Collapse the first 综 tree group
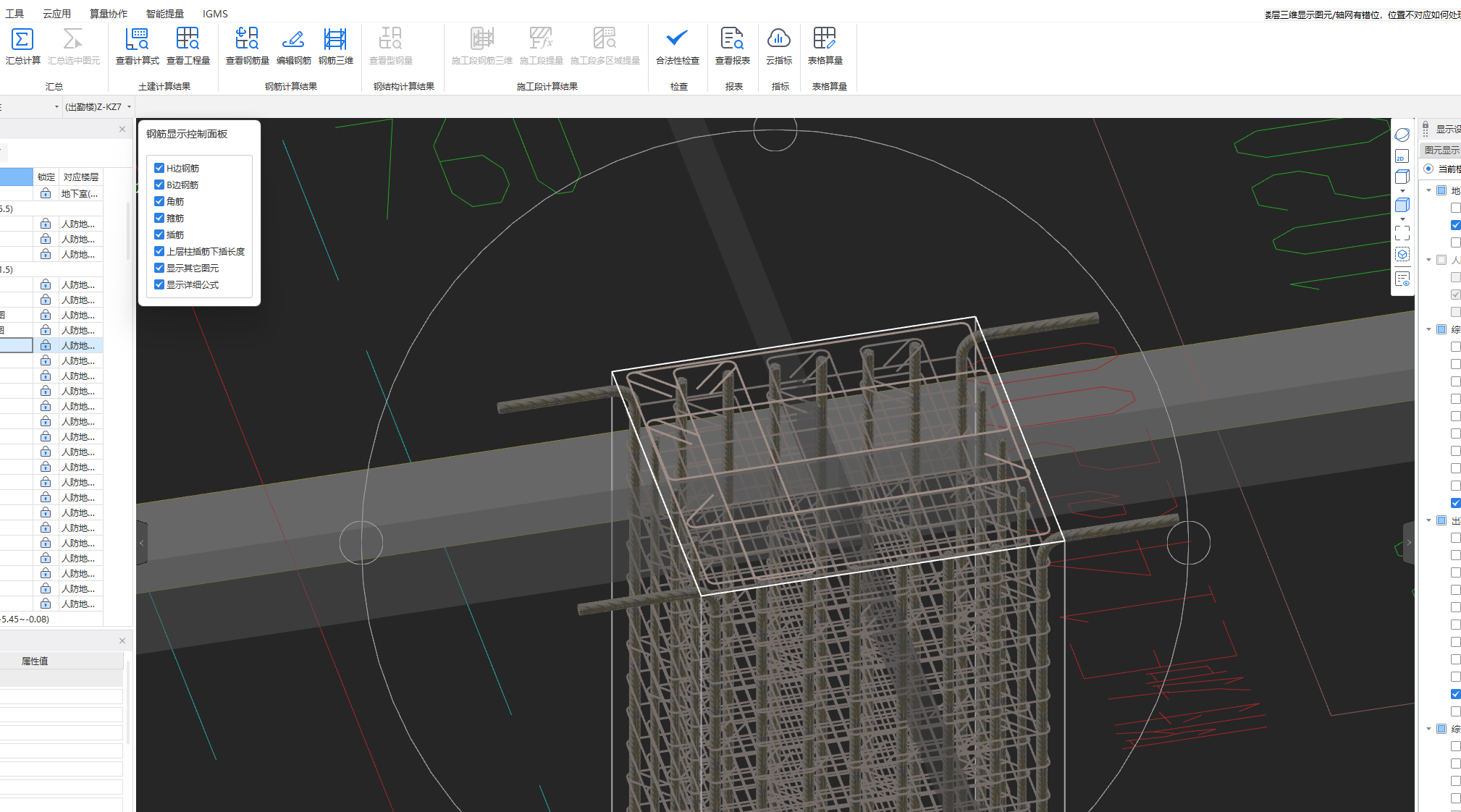 coord(1428,329)
